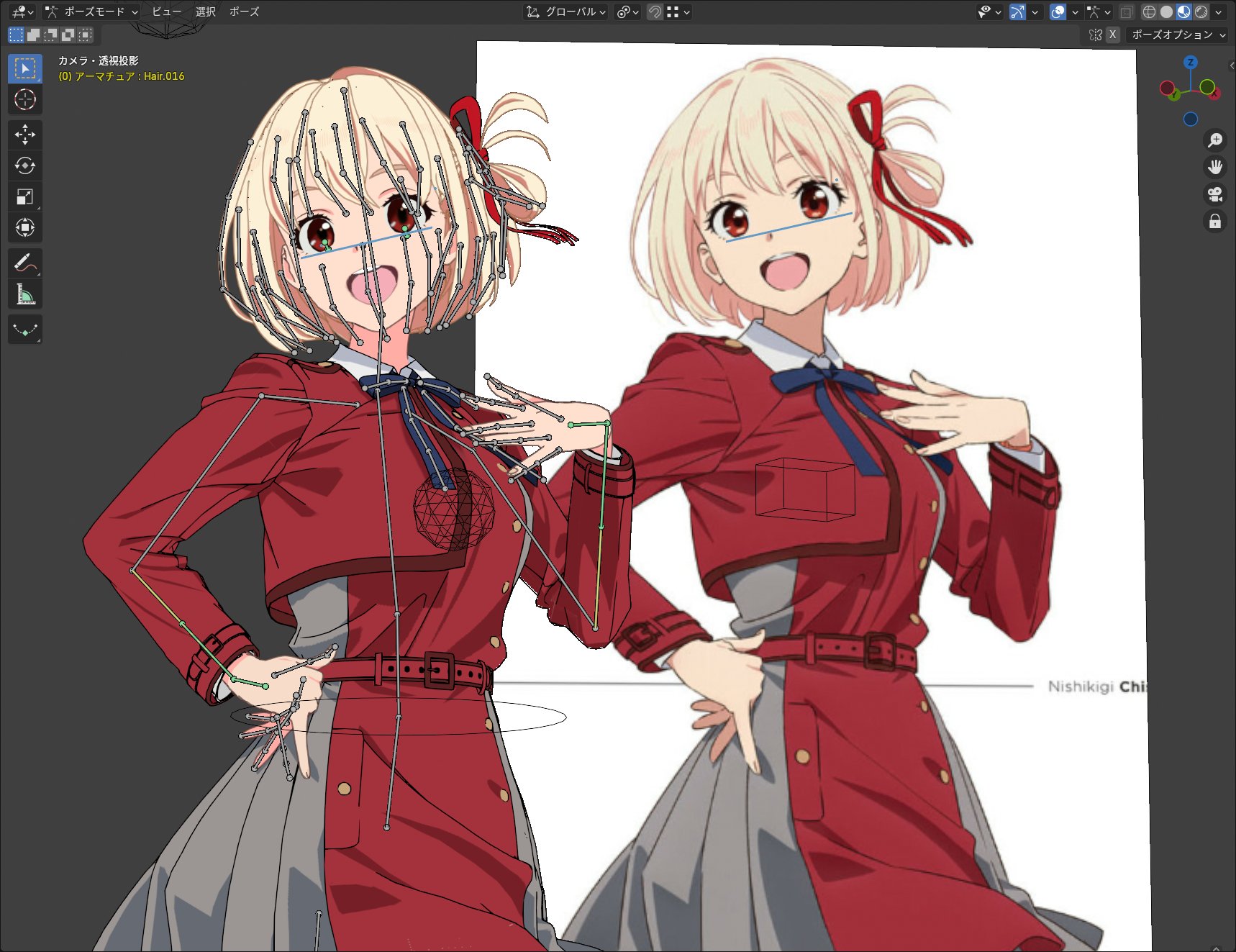Set selection mode to invert
Viewport: 1236px width, 952px height.
(x=68, y=35)
